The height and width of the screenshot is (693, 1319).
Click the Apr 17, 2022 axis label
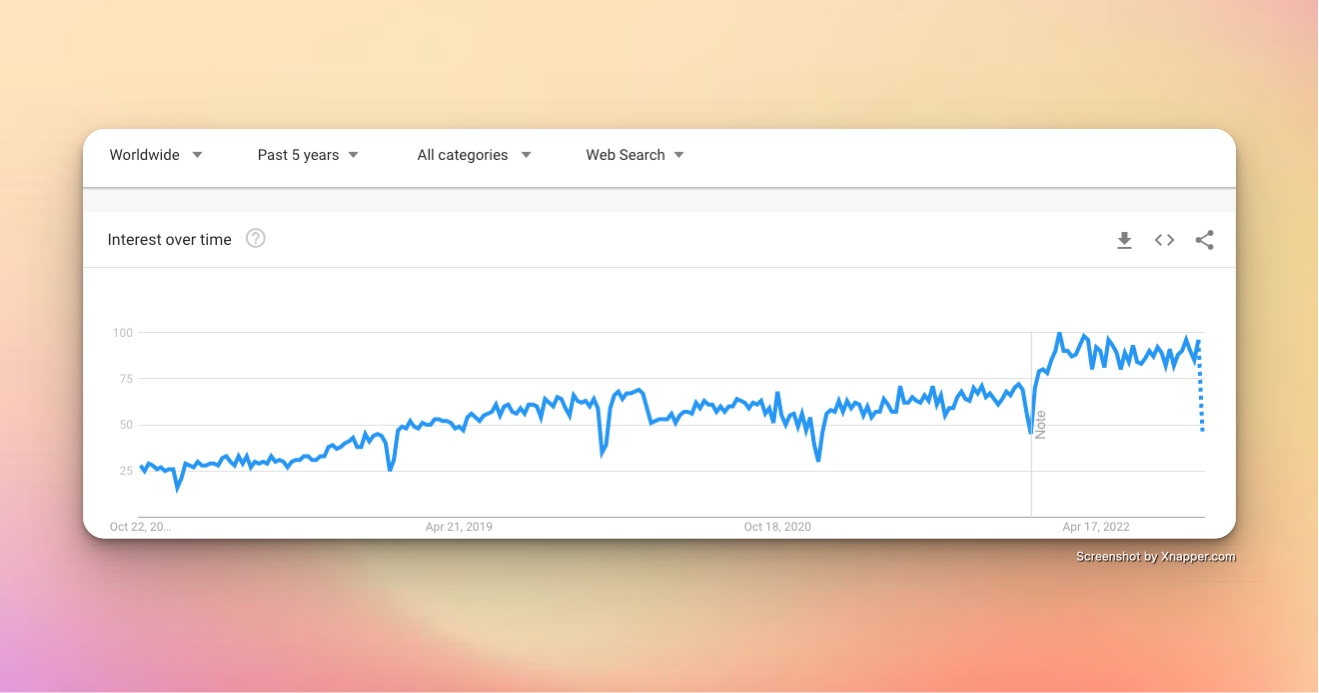tap(1096, 527)
